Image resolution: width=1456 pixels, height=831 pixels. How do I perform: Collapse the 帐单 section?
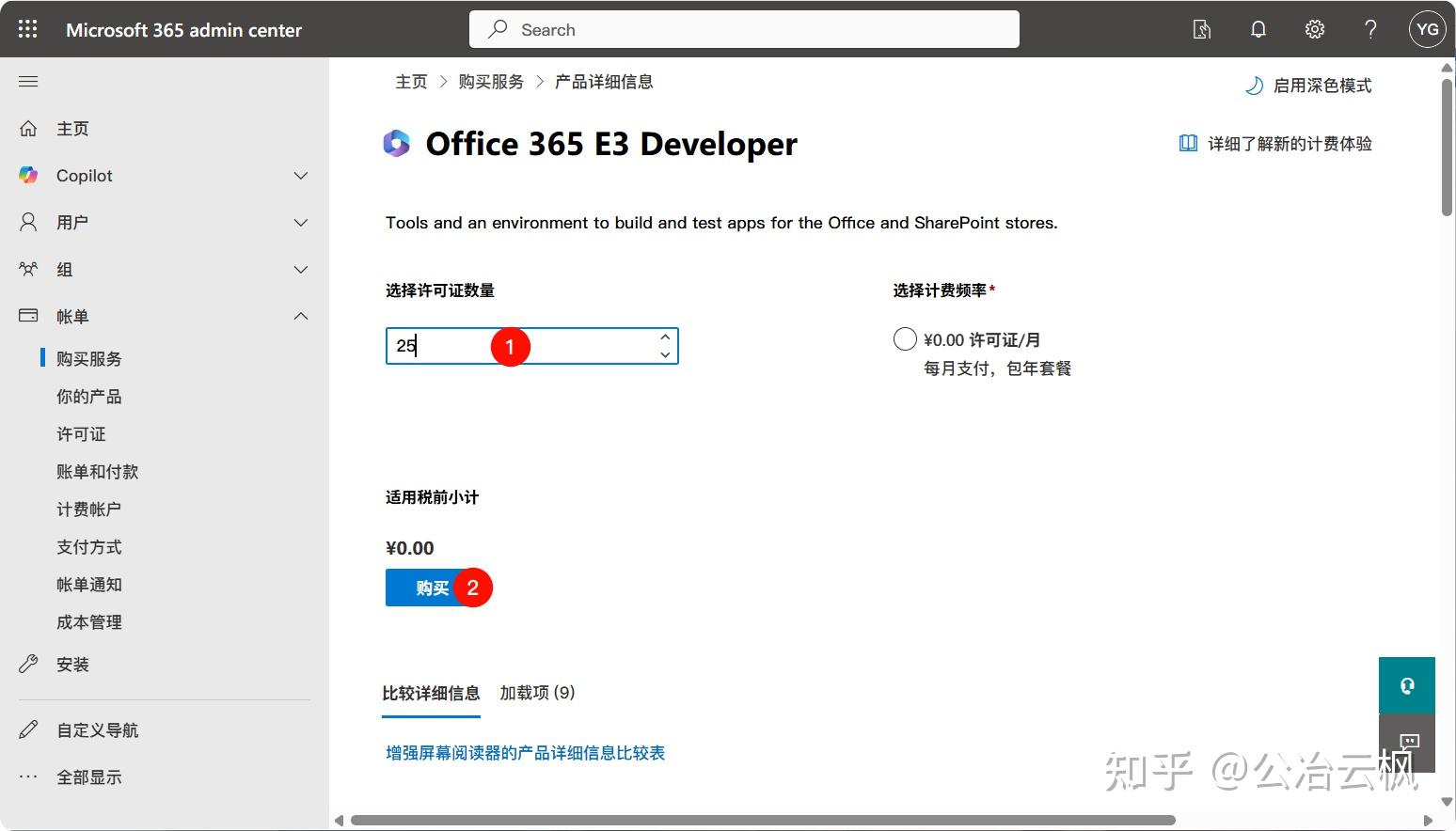coord(300,316)
